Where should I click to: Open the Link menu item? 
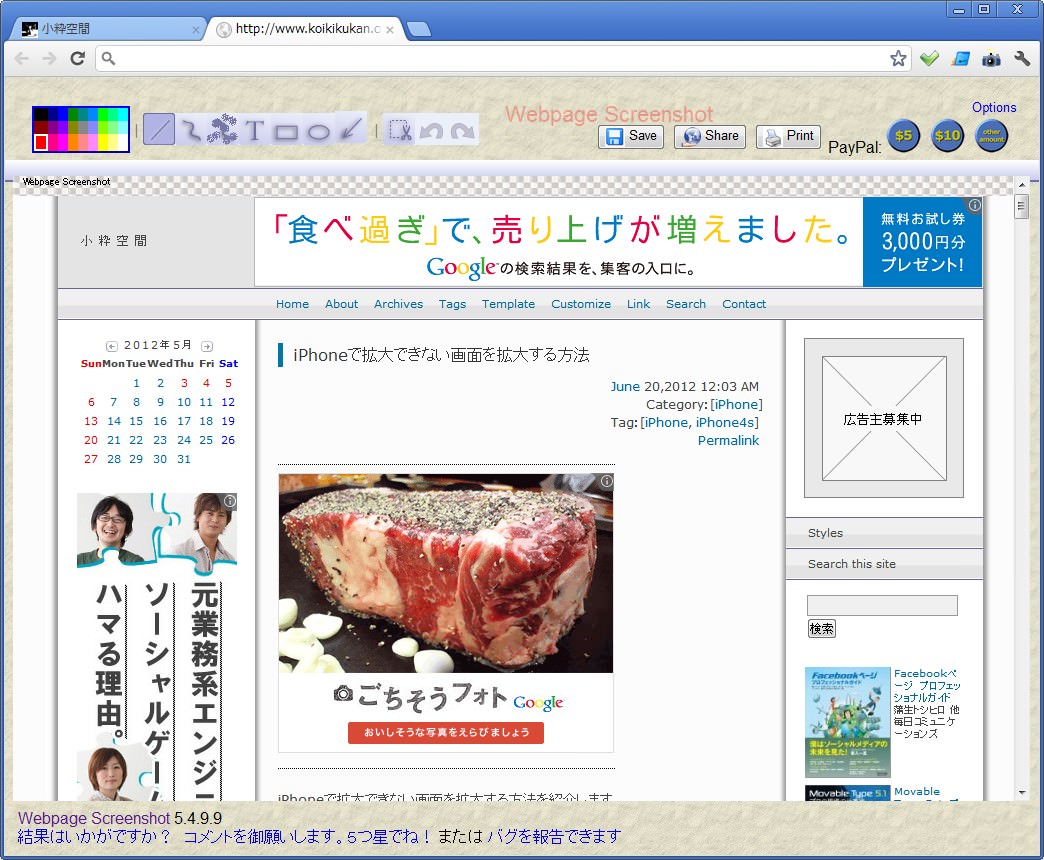tap(638, 304)
